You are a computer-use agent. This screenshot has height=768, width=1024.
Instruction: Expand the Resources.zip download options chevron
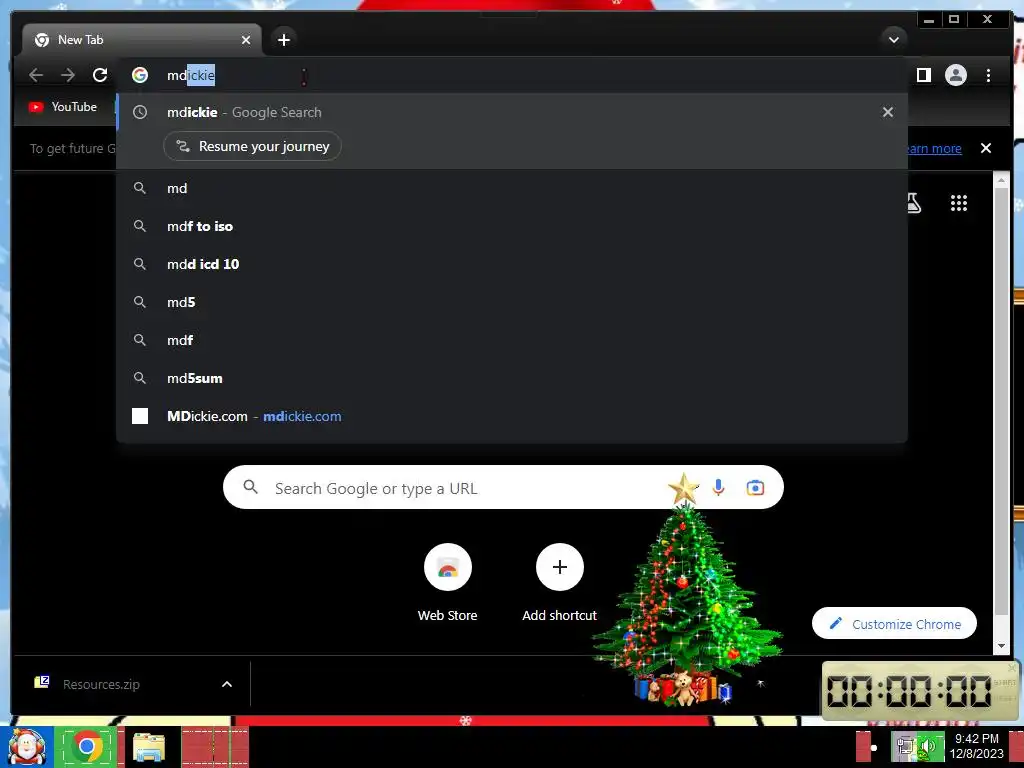(x=227, y=684)
